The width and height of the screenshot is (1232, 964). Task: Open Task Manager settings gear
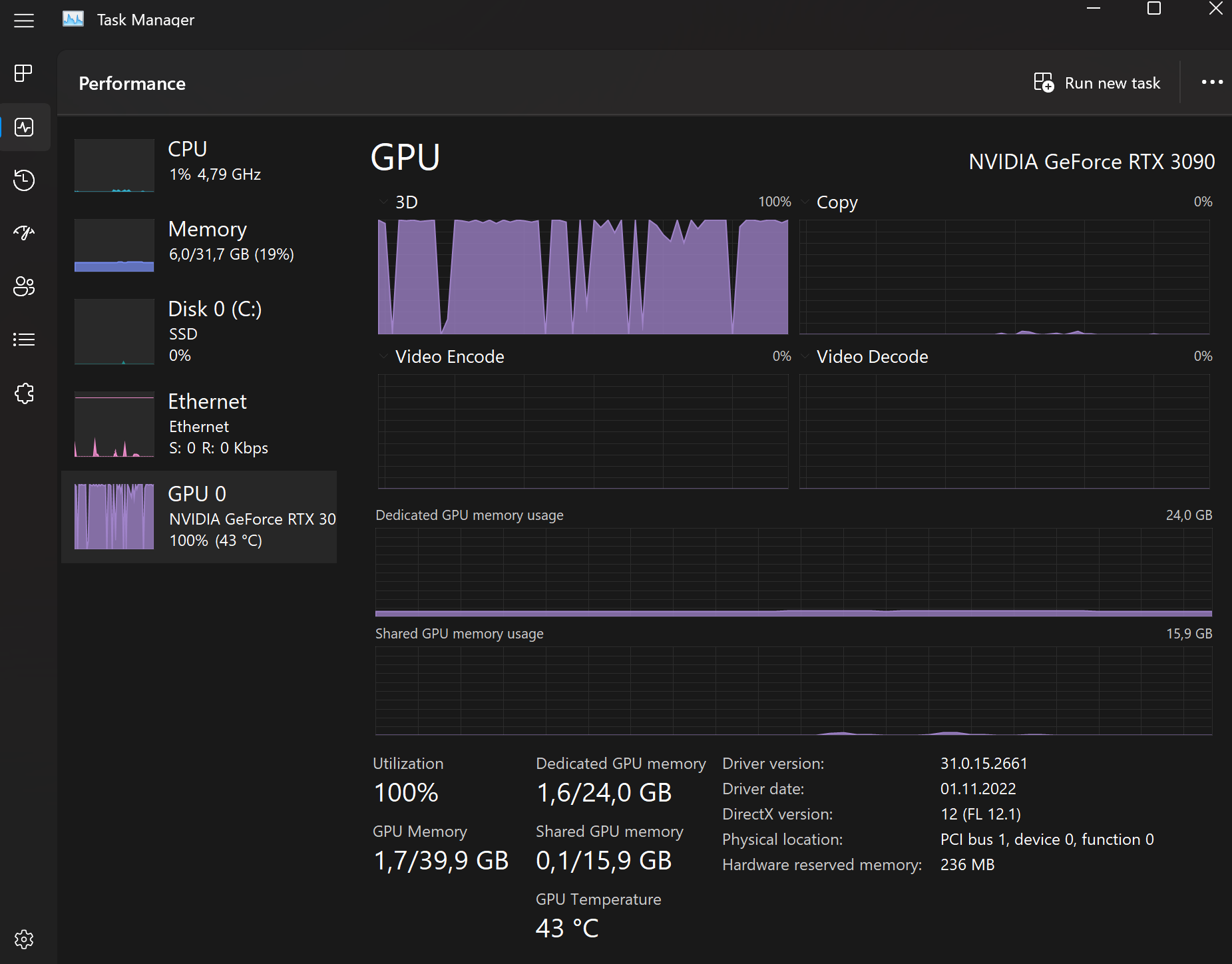tap(24, 939)
